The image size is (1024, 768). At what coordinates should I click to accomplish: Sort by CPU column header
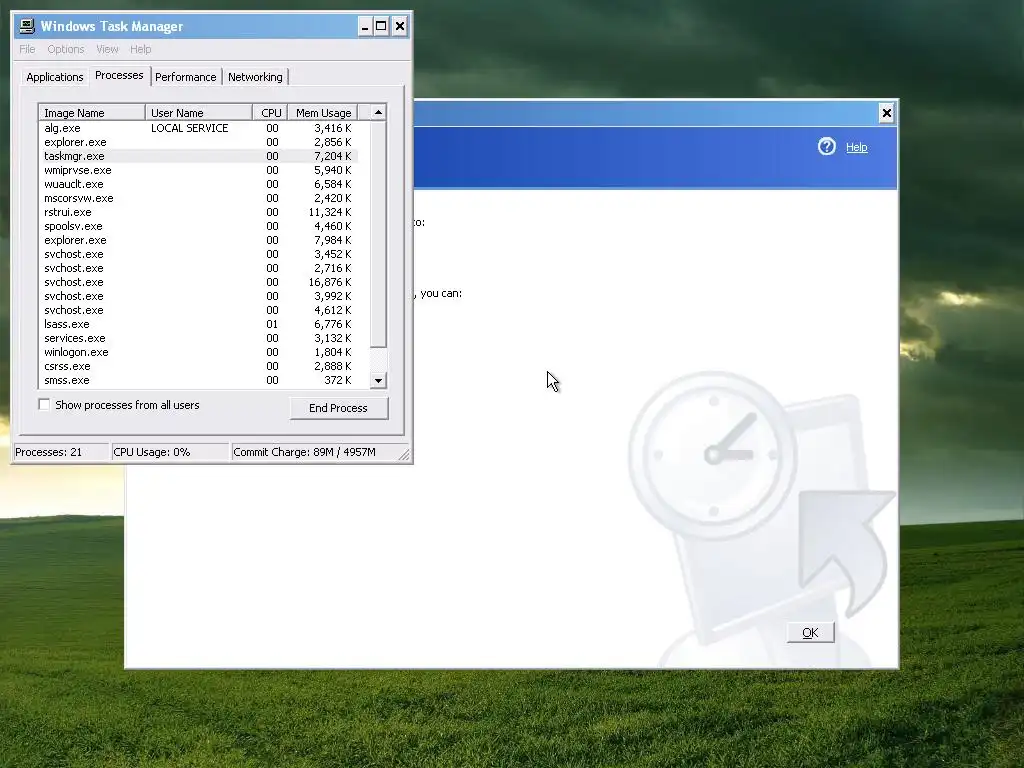270,113
